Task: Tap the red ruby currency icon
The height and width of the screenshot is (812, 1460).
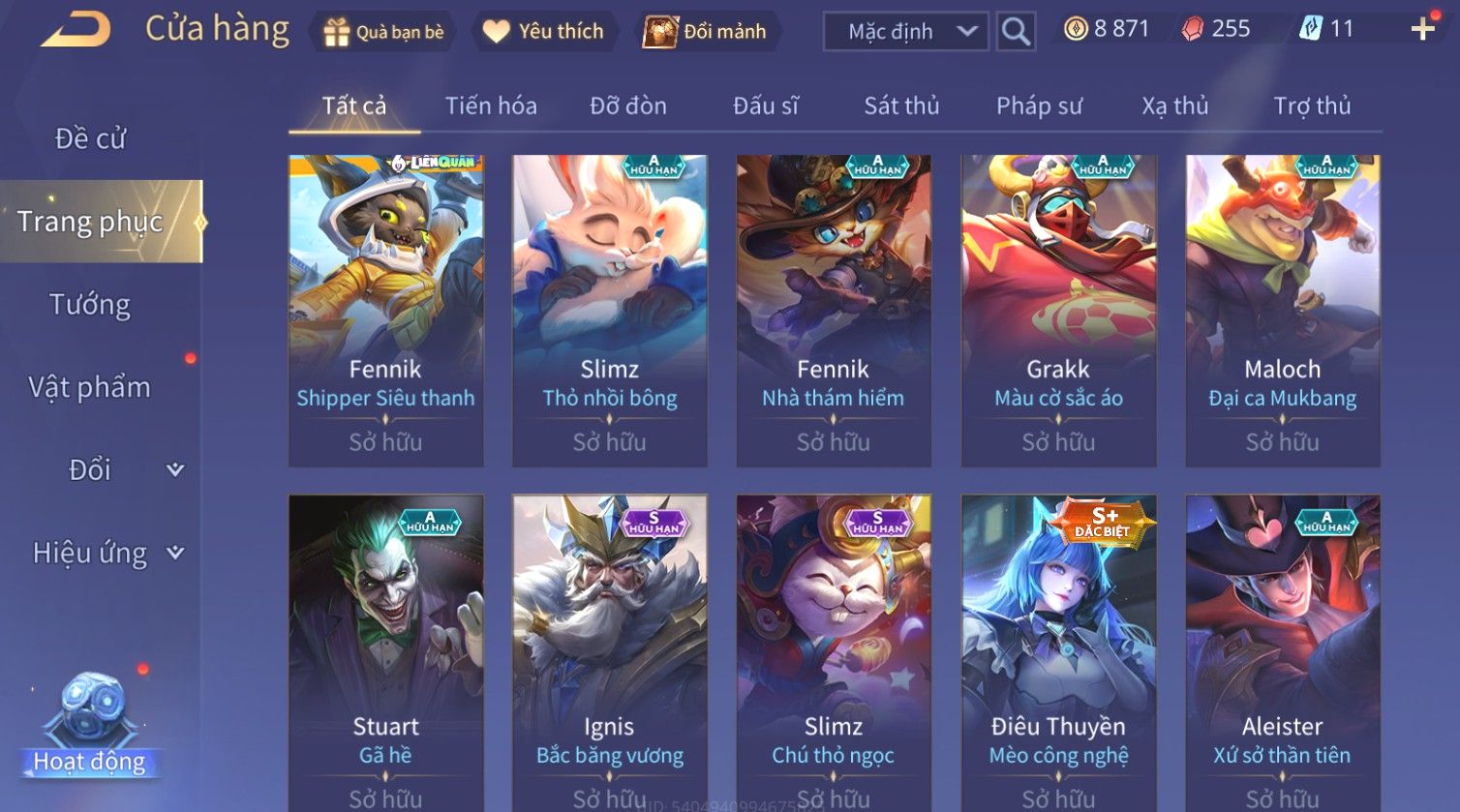Action: (1193, 29)
